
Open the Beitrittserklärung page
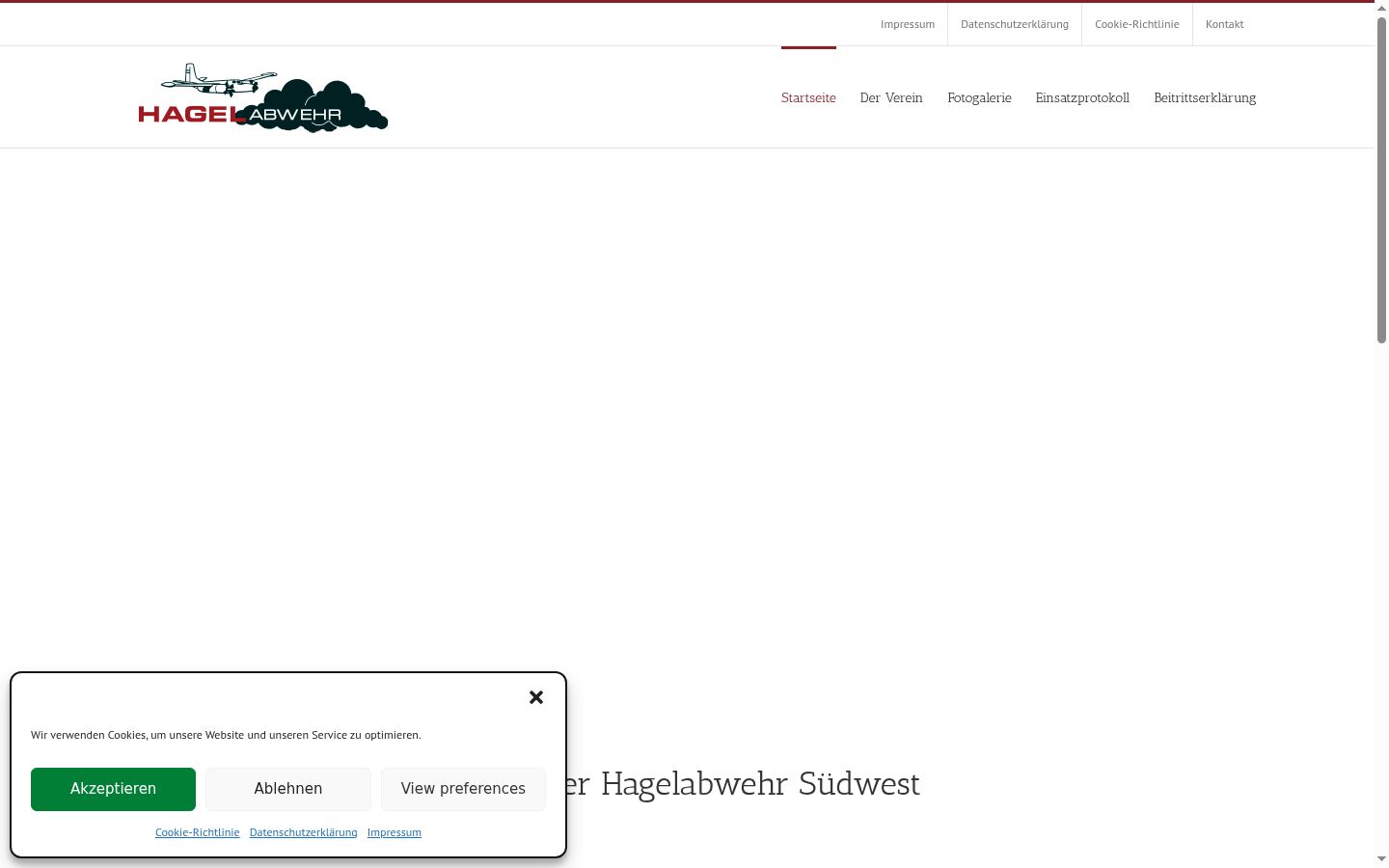coord(1205,97)
